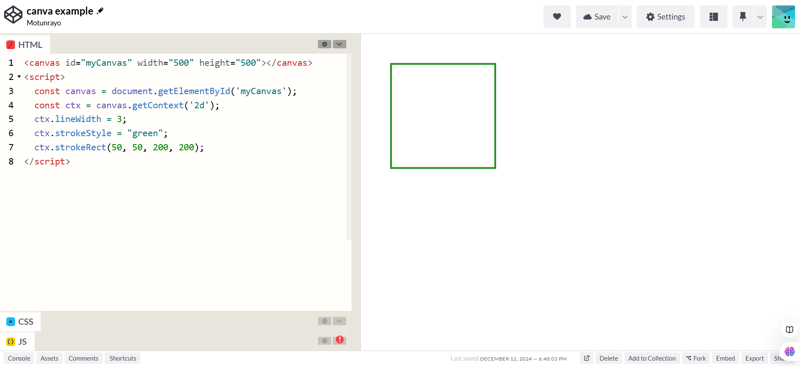Expand the pinned items dropdown arrow

tap(760, 17)
